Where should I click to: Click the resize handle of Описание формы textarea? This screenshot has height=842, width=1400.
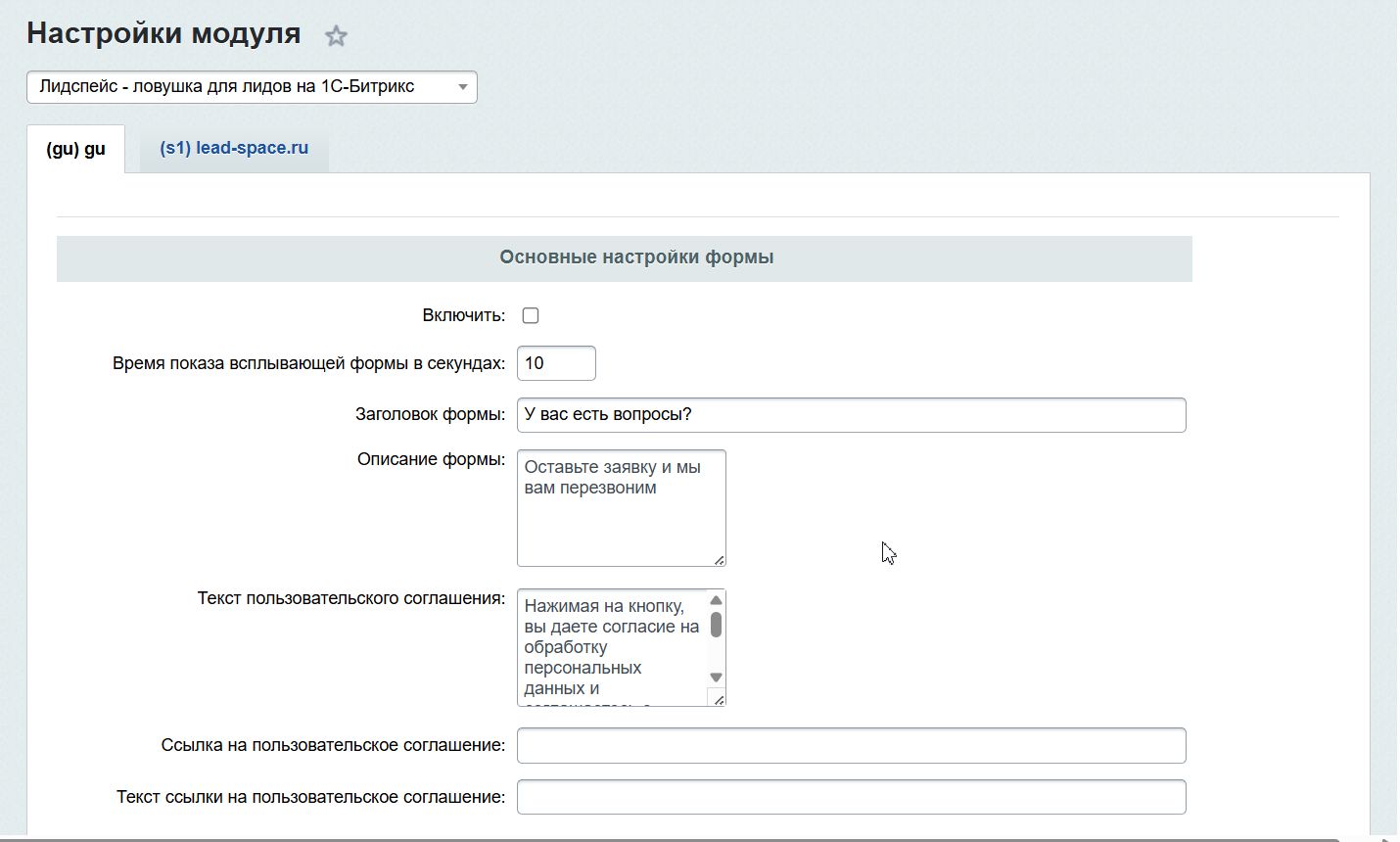point(720,560)
